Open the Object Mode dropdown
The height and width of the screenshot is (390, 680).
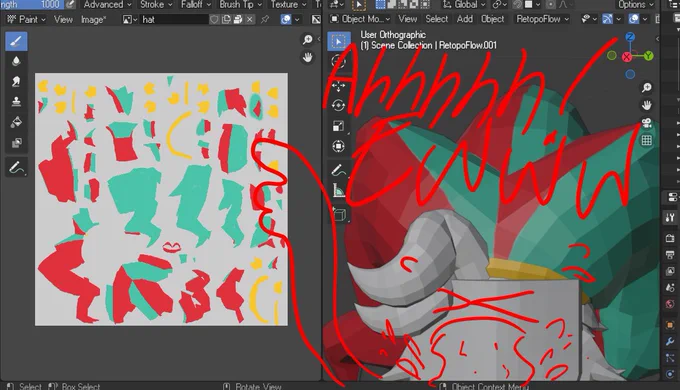360,19
